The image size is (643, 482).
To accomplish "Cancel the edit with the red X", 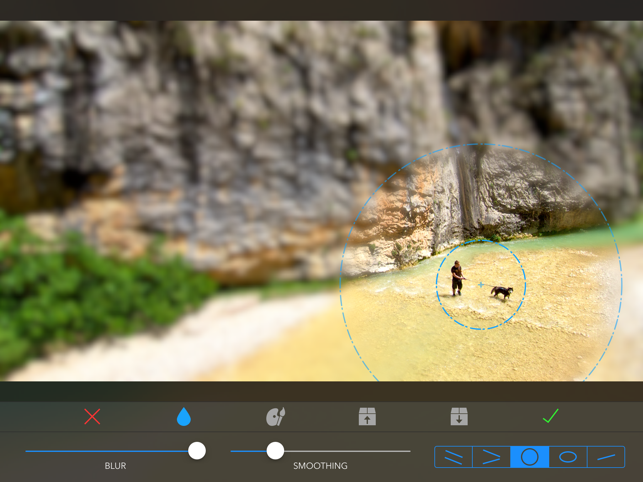I will pyautogui.click(x=92, y=416).
